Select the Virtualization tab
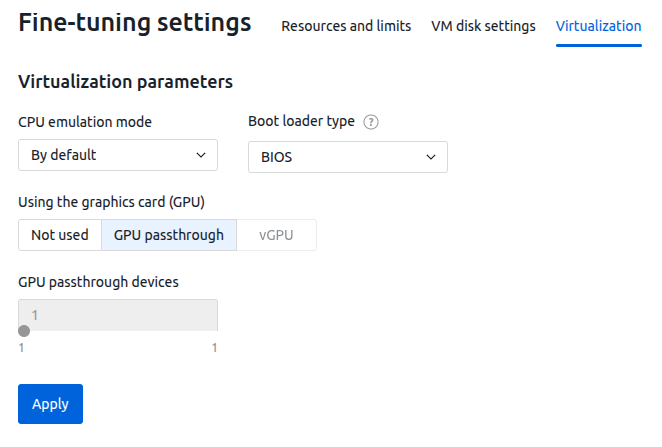Image resolution: width=662 pixels, height=447 pixels. click(x=599, y=26)
